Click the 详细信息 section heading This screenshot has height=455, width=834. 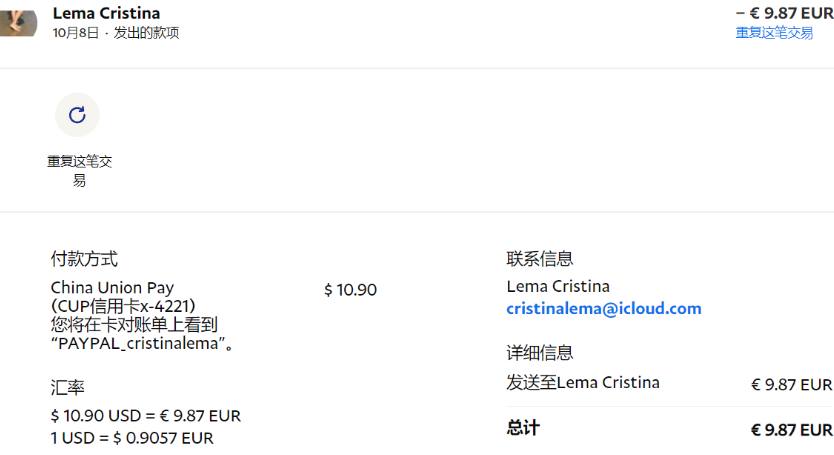[x=540, y=353]
